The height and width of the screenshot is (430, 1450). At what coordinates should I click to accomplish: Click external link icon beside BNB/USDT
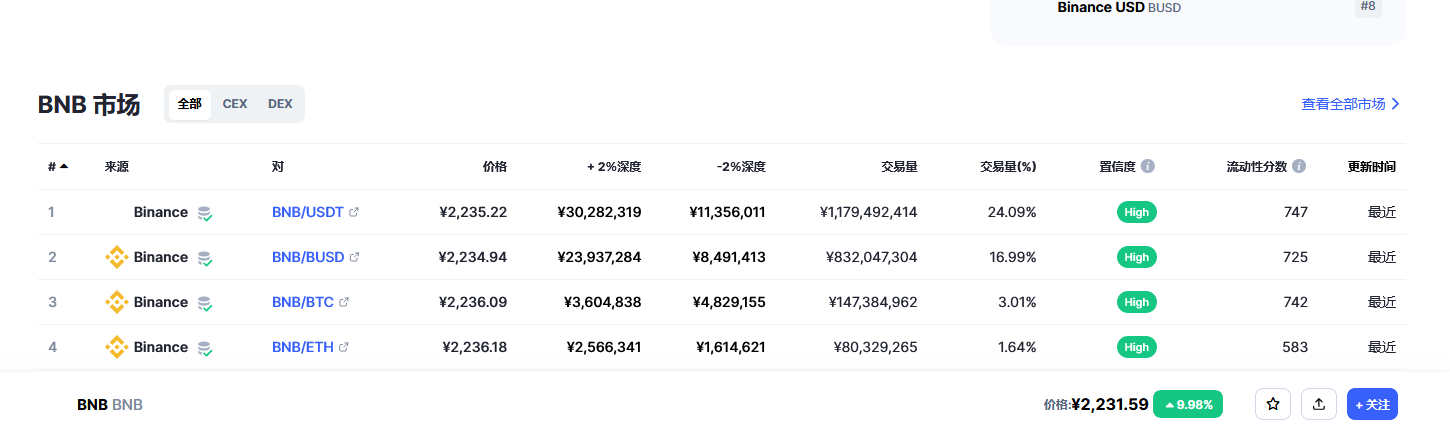coord(354,212)
